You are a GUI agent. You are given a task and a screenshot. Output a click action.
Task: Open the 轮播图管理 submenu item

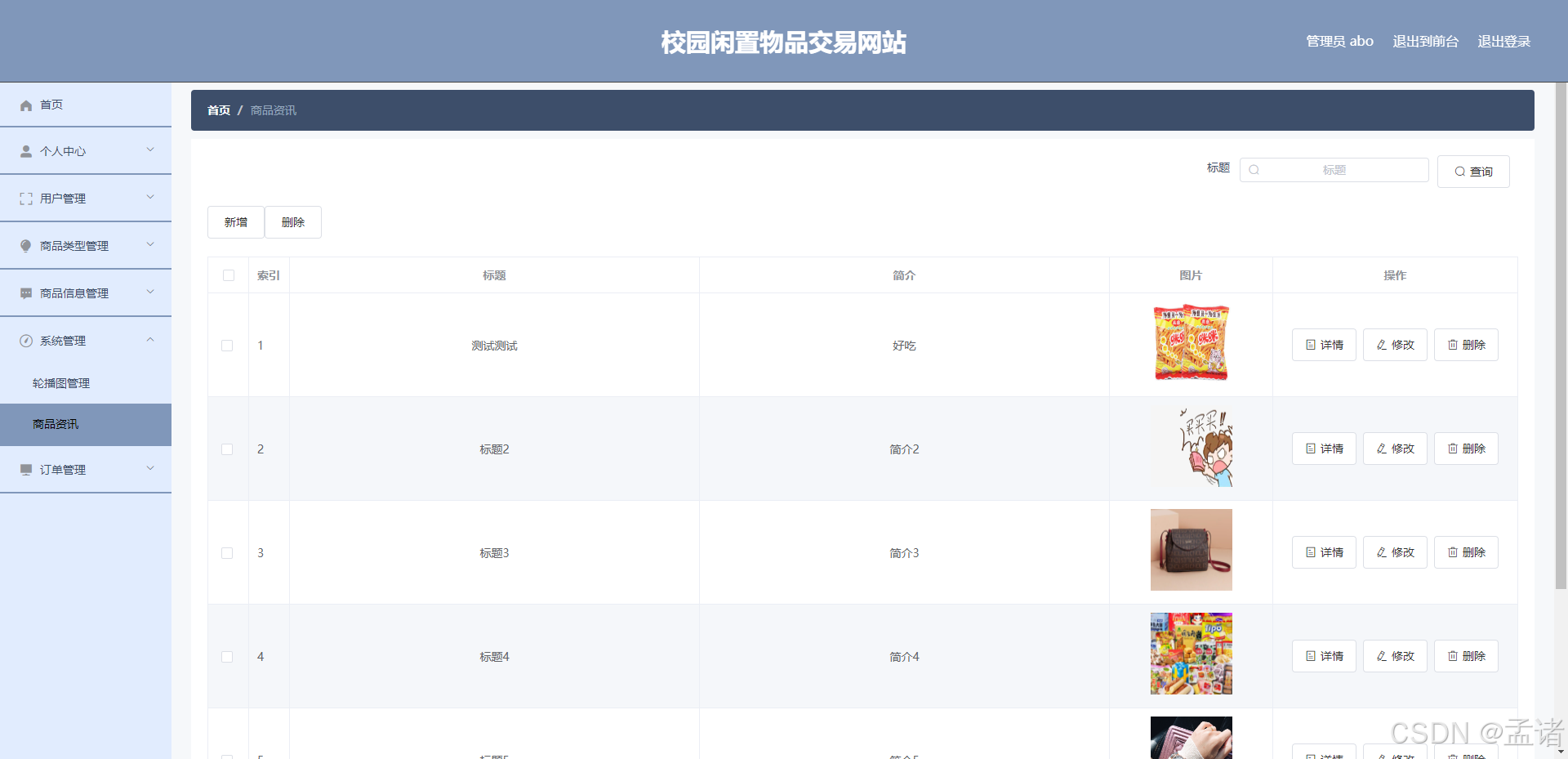coord(86,383)
